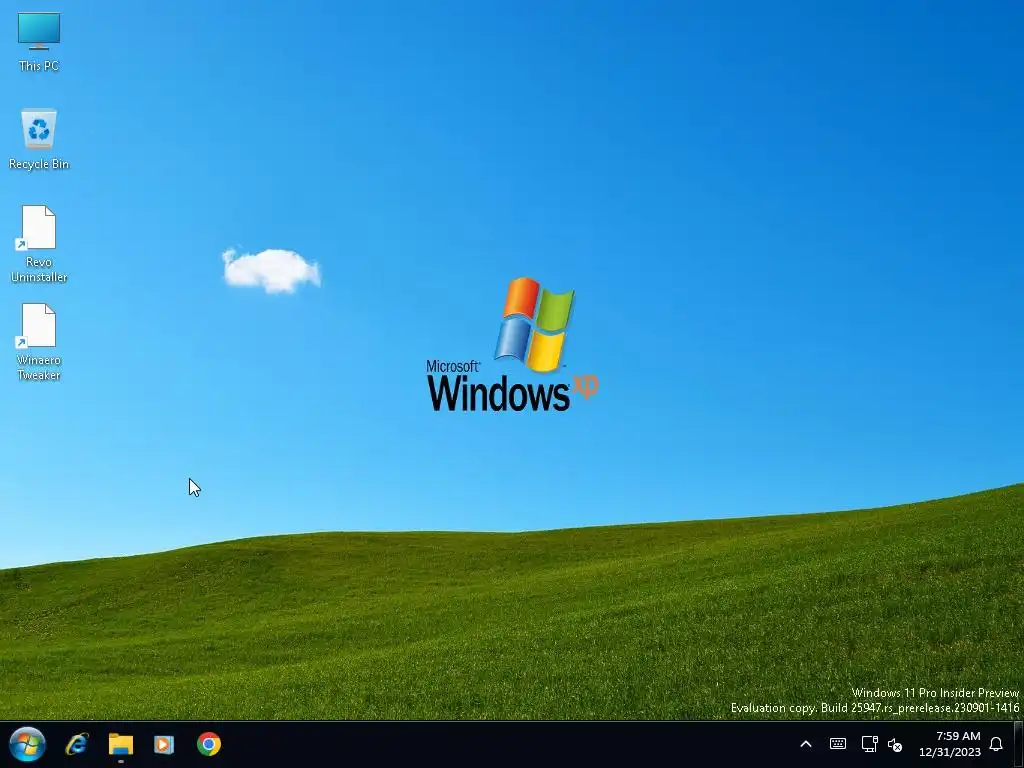Select the Revo Uninstaller shortcut
This screenshot has height=768, width=1024.
pos(39,244)
